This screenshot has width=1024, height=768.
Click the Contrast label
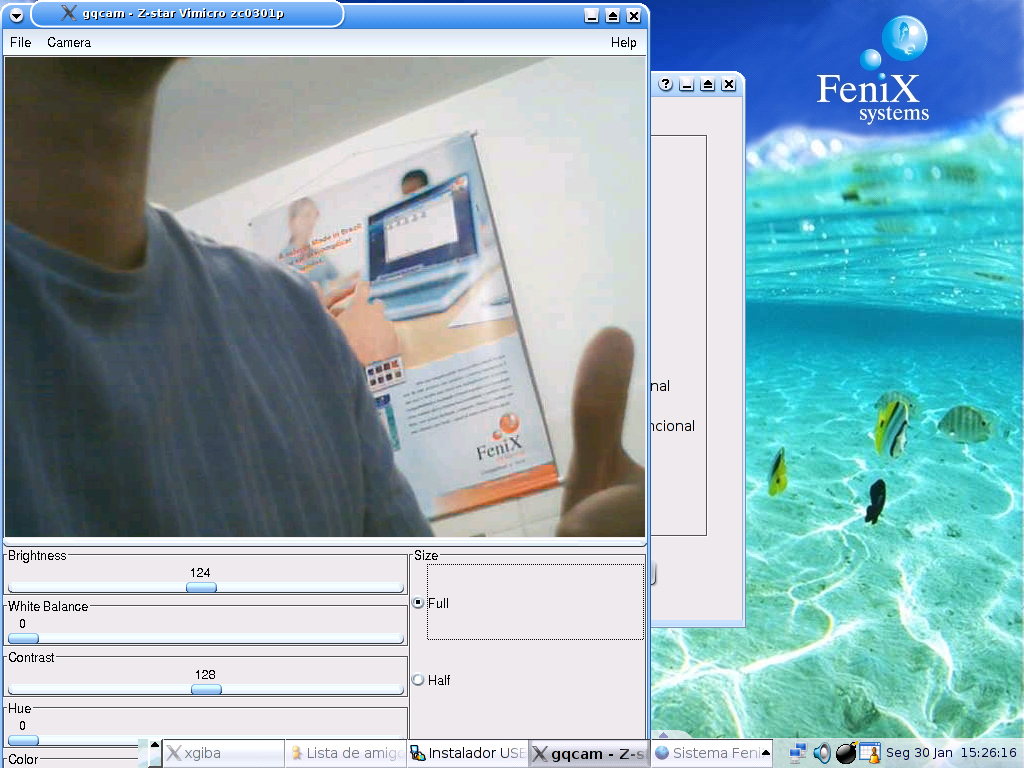click(x=31, y=658)
